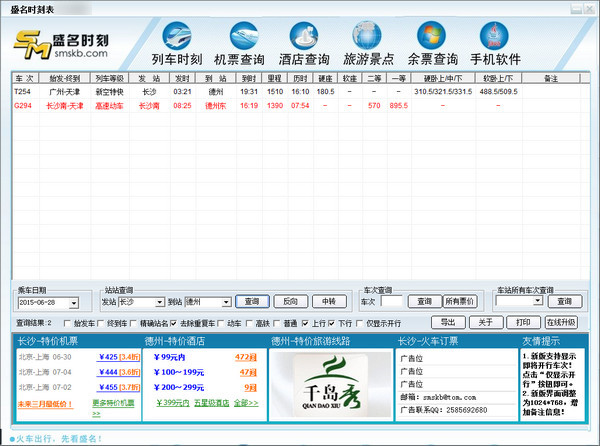Uncheck the 去除重复车 checkbox
The image size is (600, 446).
175,324
